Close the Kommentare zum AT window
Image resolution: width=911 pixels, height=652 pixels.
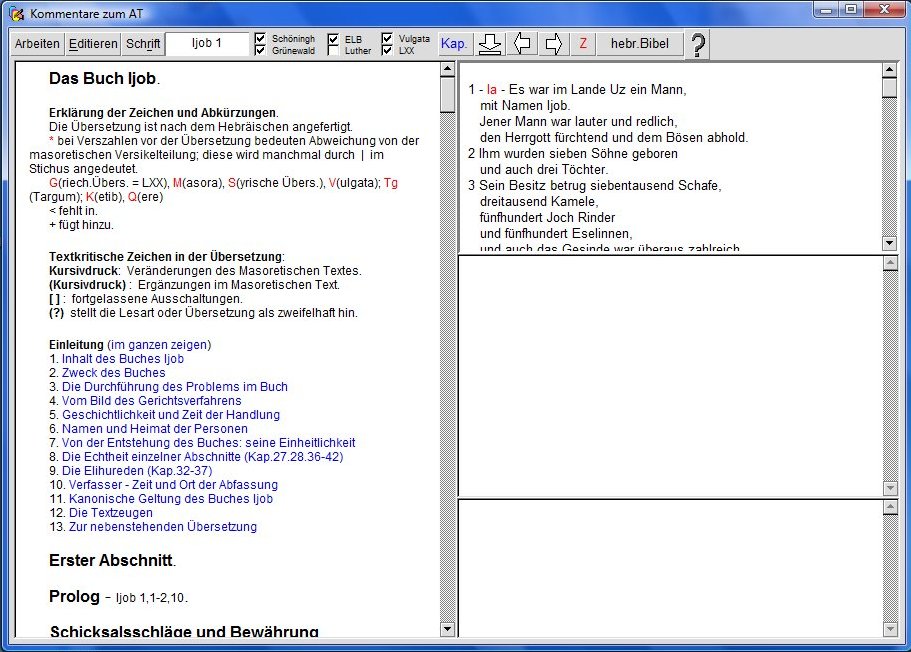click(x=885, y=10)
